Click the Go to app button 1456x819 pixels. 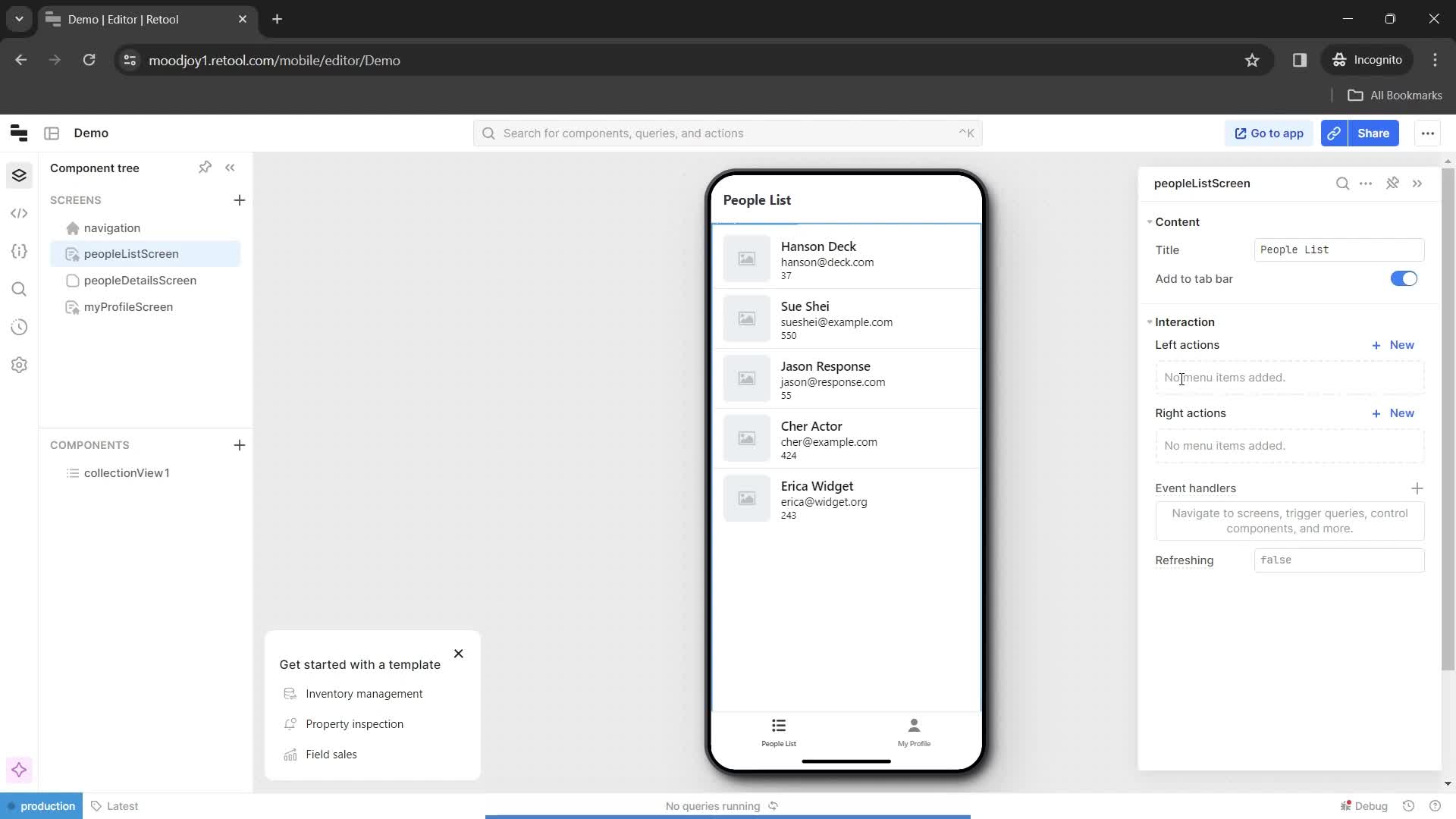(1270, 133)
